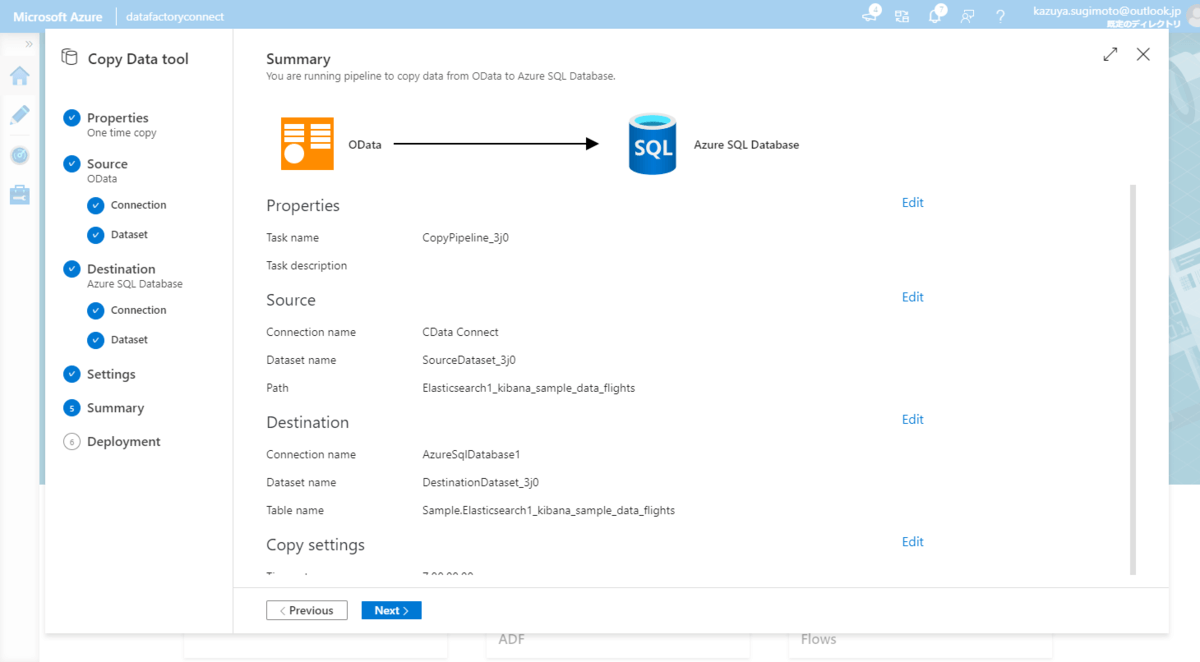The image size is (1200, 662).
Task: Select the Deployment step
Action: coord(112,441)
